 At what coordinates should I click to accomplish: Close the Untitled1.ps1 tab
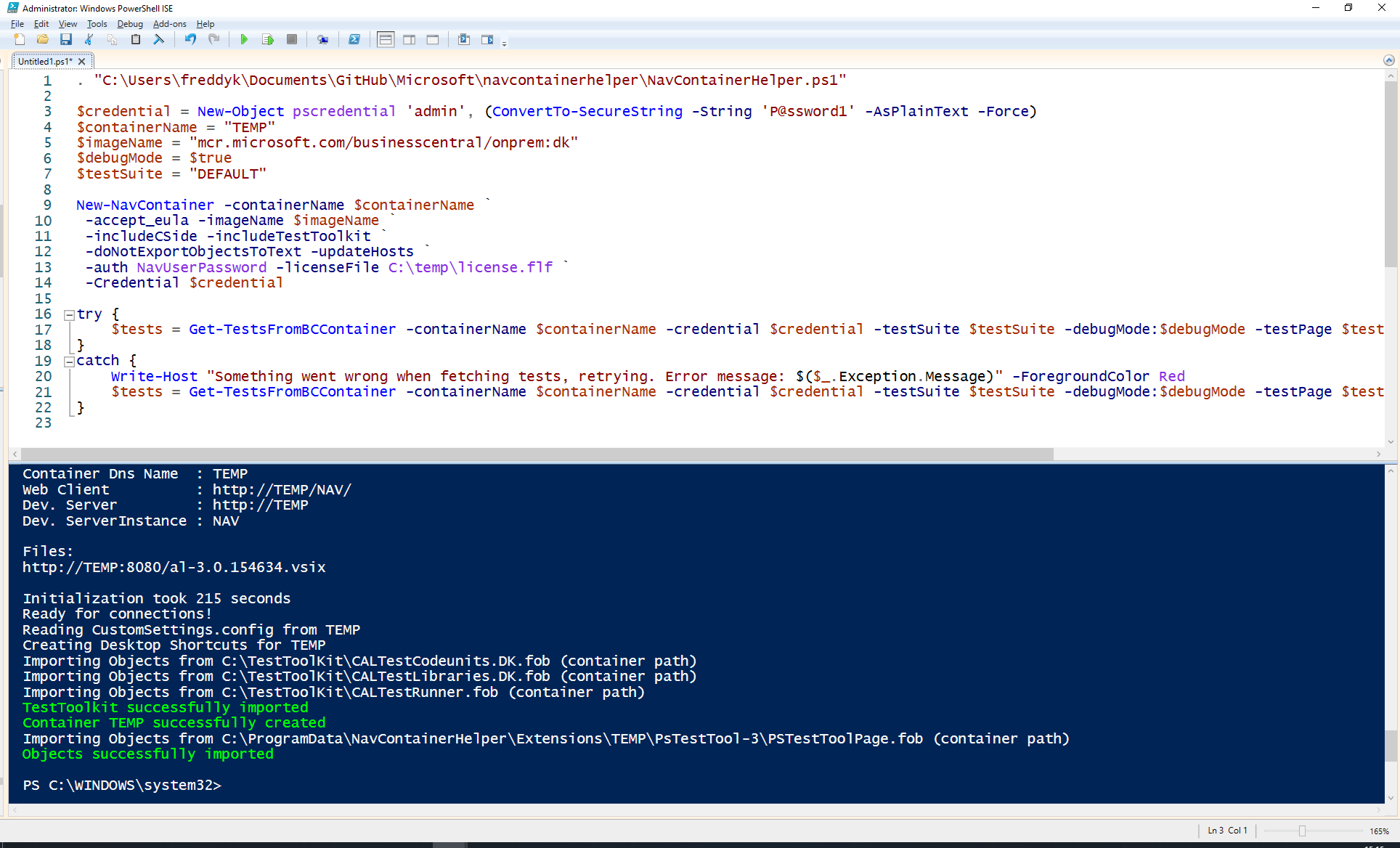[82, 62]
